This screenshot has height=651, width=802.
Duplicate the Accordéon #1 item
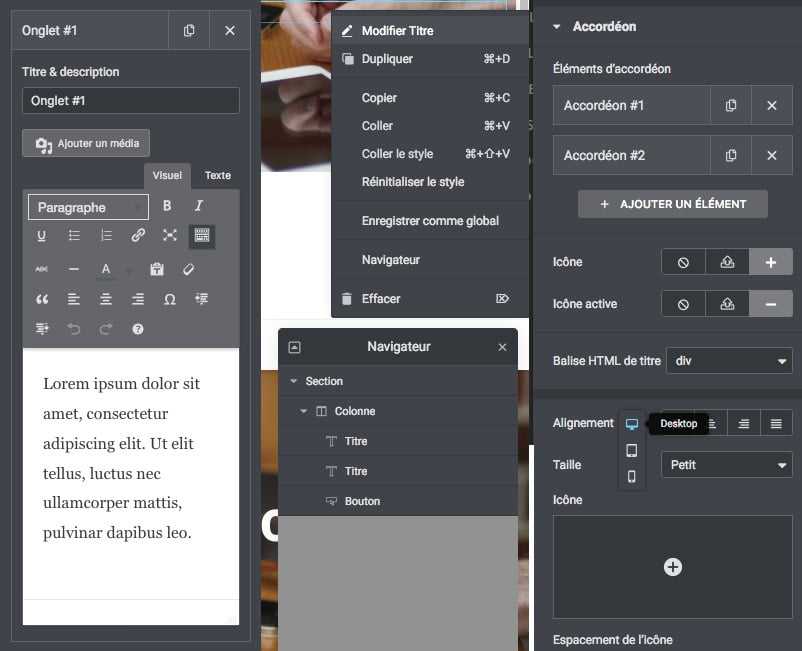730,105
